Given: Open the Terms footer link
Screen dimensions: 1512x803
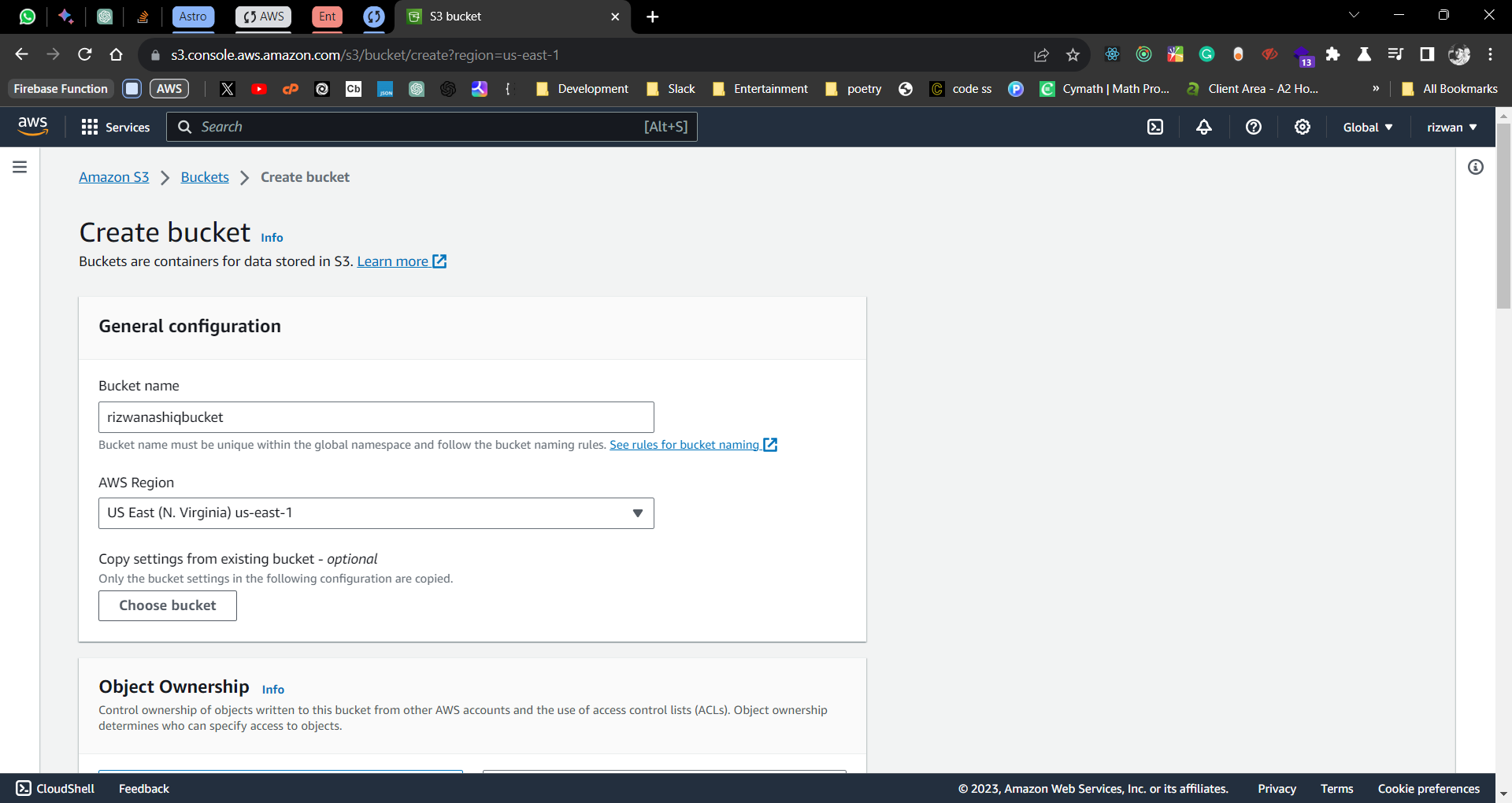Looking at the screenshot, I should coord(1336,788).
